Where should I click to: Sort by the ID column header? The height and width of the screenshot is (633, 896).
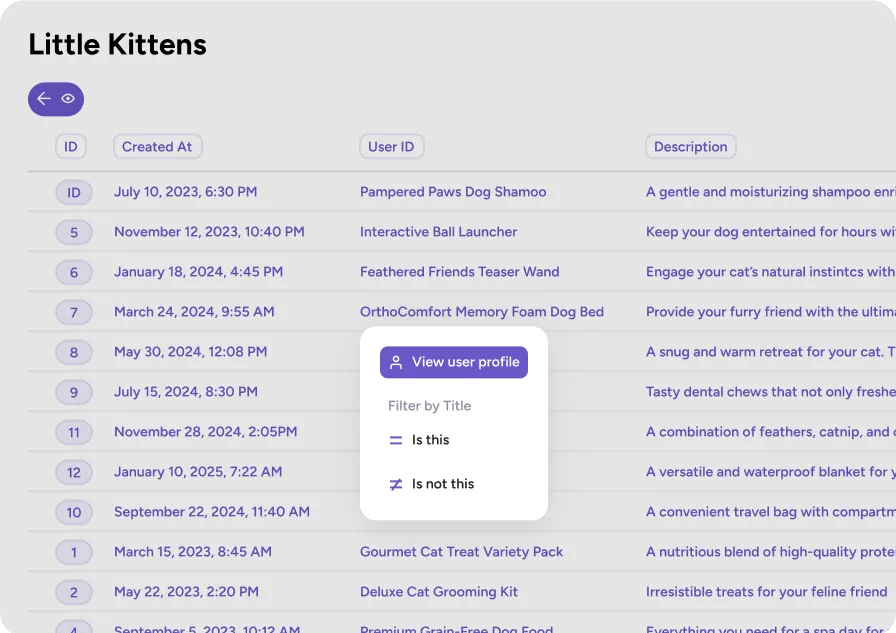[x=71, y=147]
